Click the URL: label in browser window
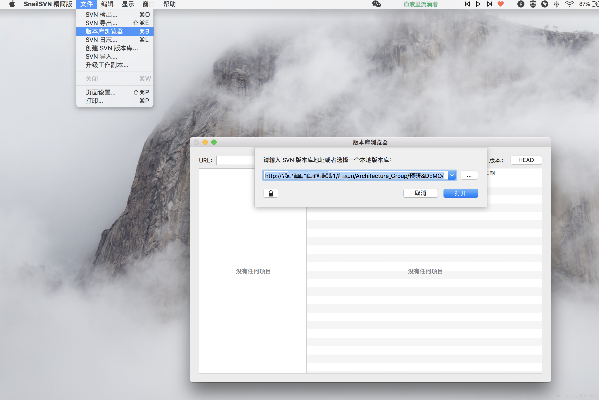Screen dimensions: 599x400 pos(206,160)
